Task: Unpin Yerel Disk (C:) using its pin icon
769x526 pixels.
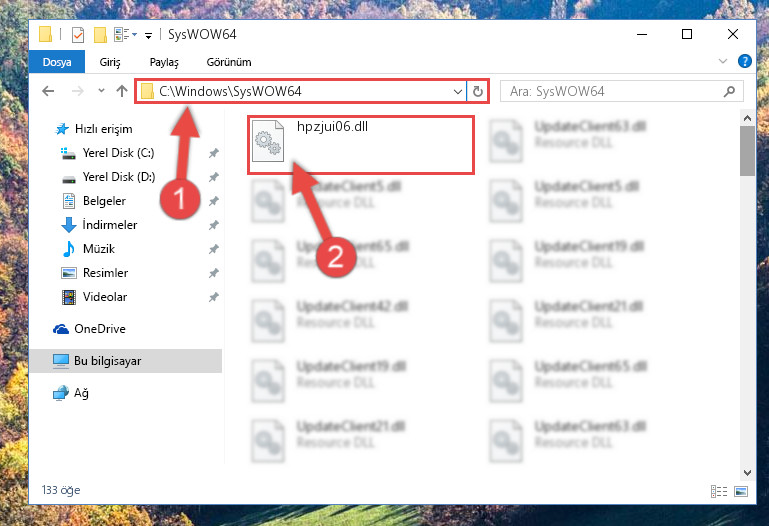Action: click(213, 153)
